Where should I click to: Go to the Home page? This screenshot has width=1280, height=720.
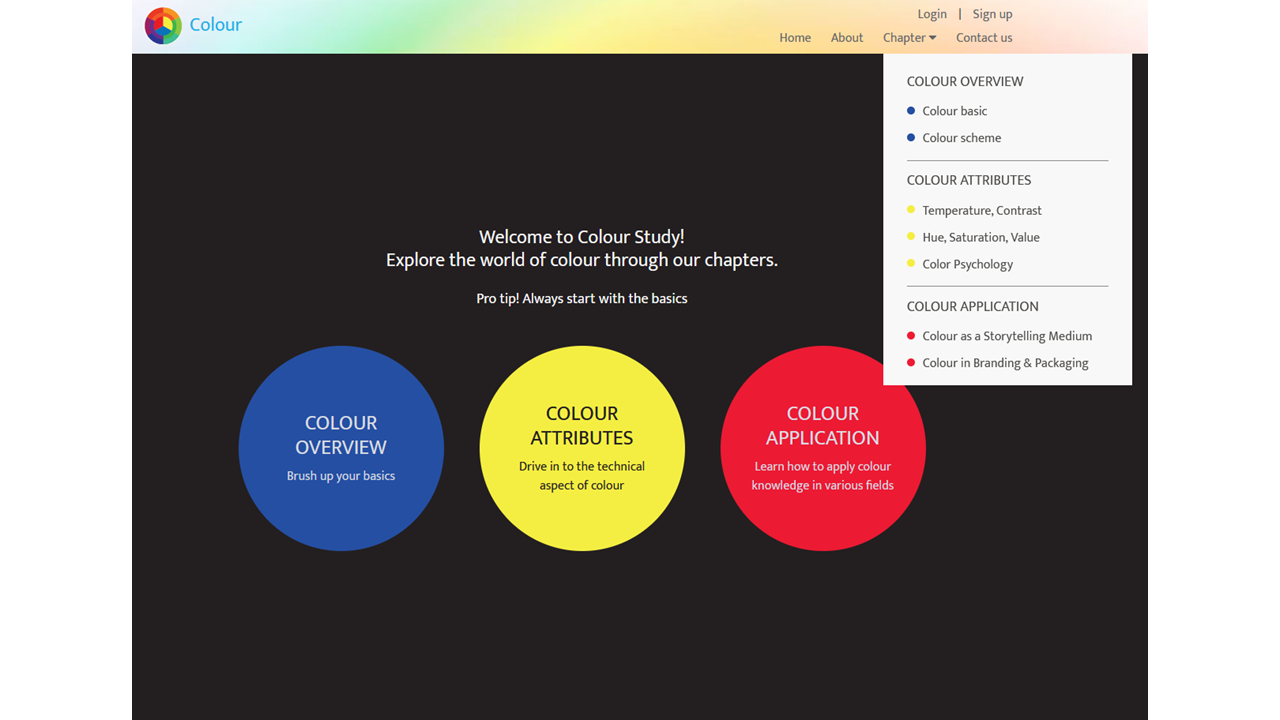pos(795,38)
